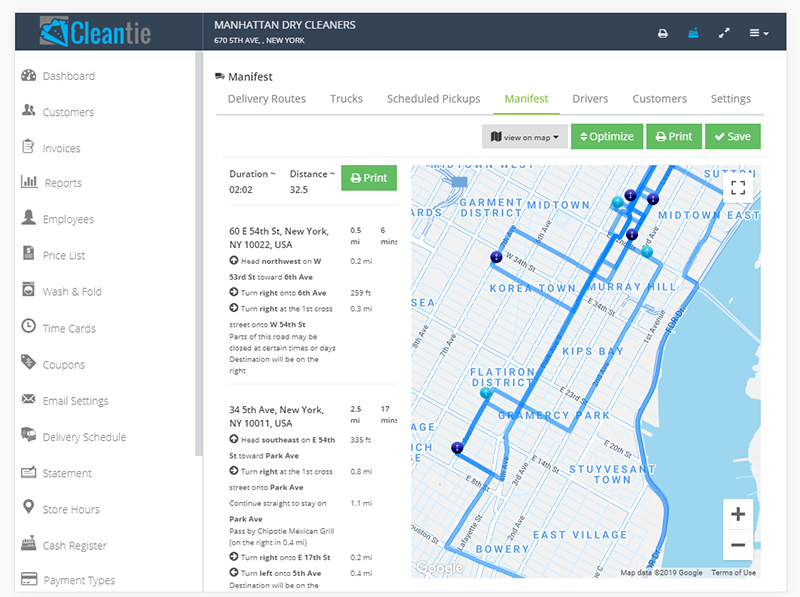Click the cash register icon in header
800x597 pixels.
pyautogui.click(x=693, y=33)
